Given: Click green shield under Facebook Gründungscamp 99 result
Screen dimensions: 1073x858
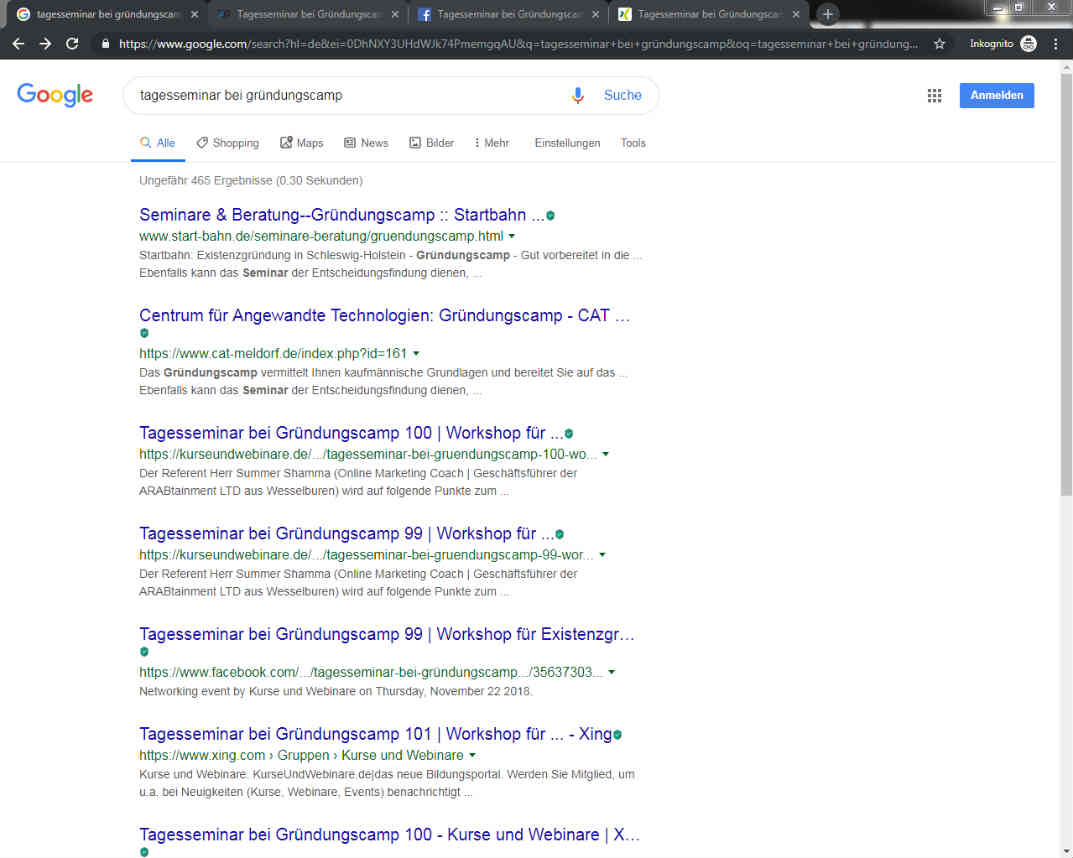Looking at the screenshot, I should (144, 652).
